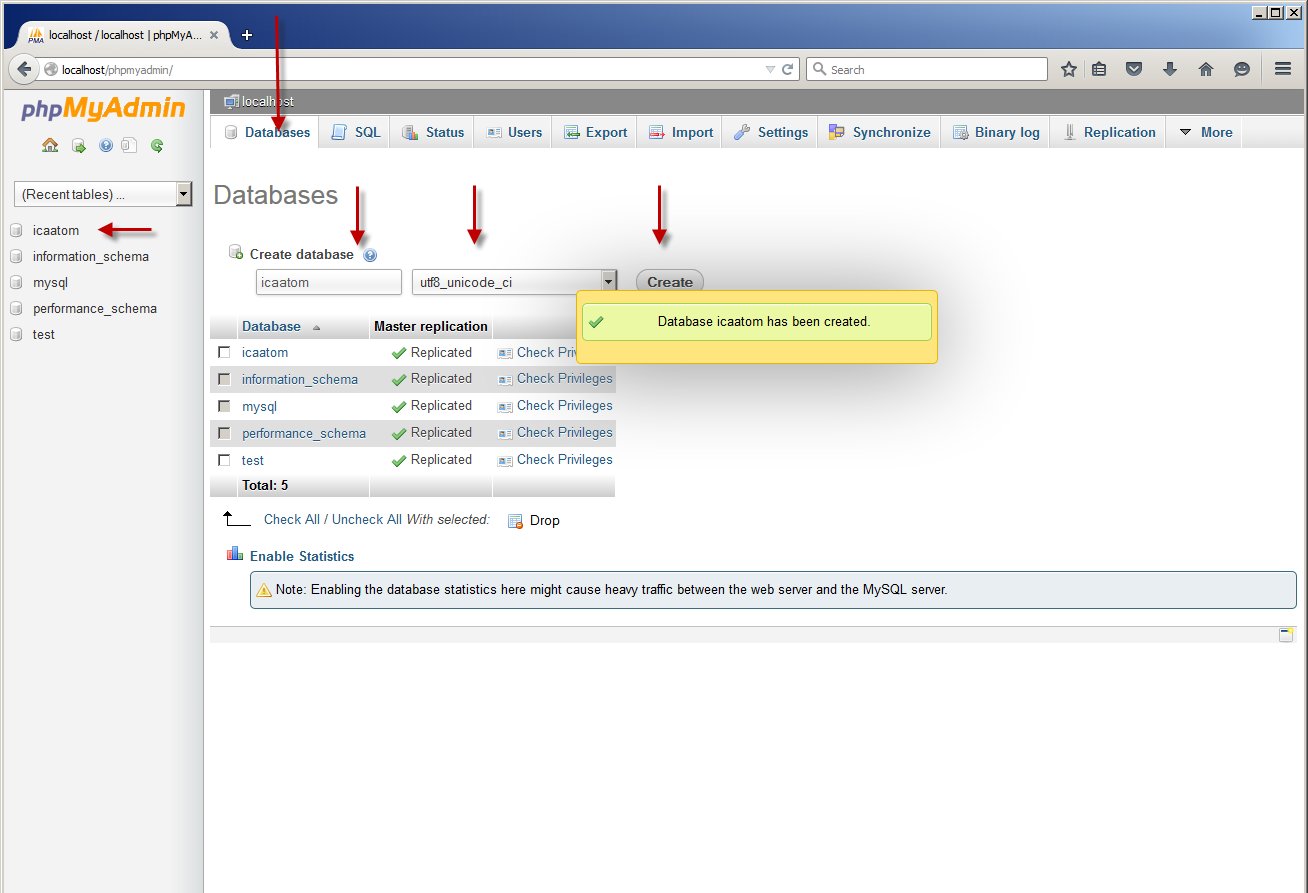The image size is (1308, 893).
Task: Select test in the left navigation list
Action: (44, 335)
